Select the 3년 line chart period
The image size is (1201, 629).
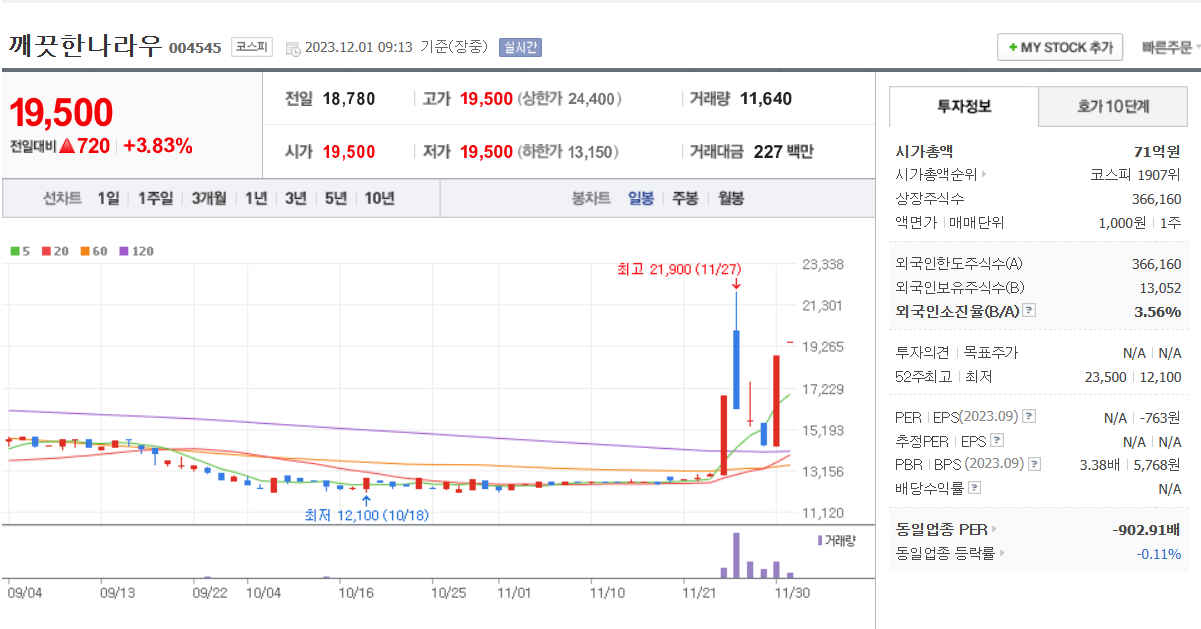click(295, 198)
